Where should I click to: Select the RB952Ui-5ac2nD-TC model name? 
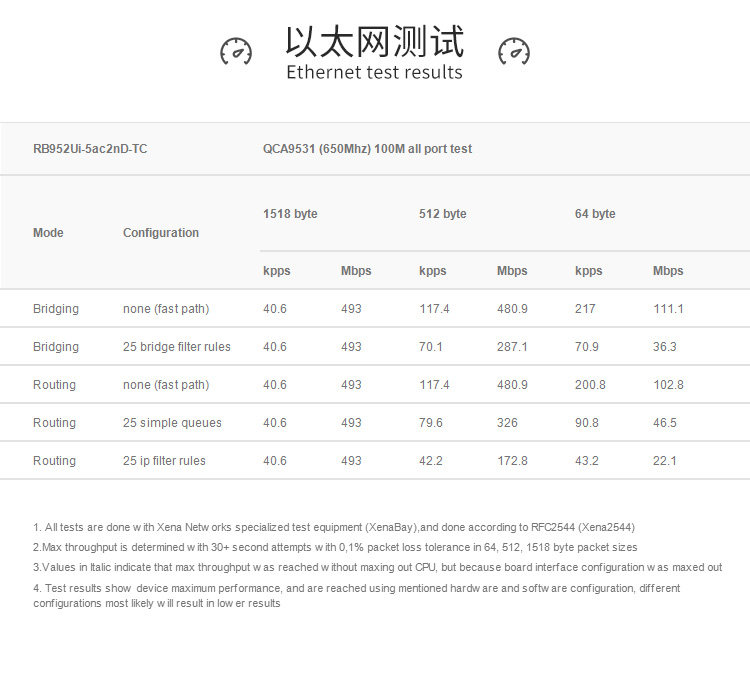(90, 149)
